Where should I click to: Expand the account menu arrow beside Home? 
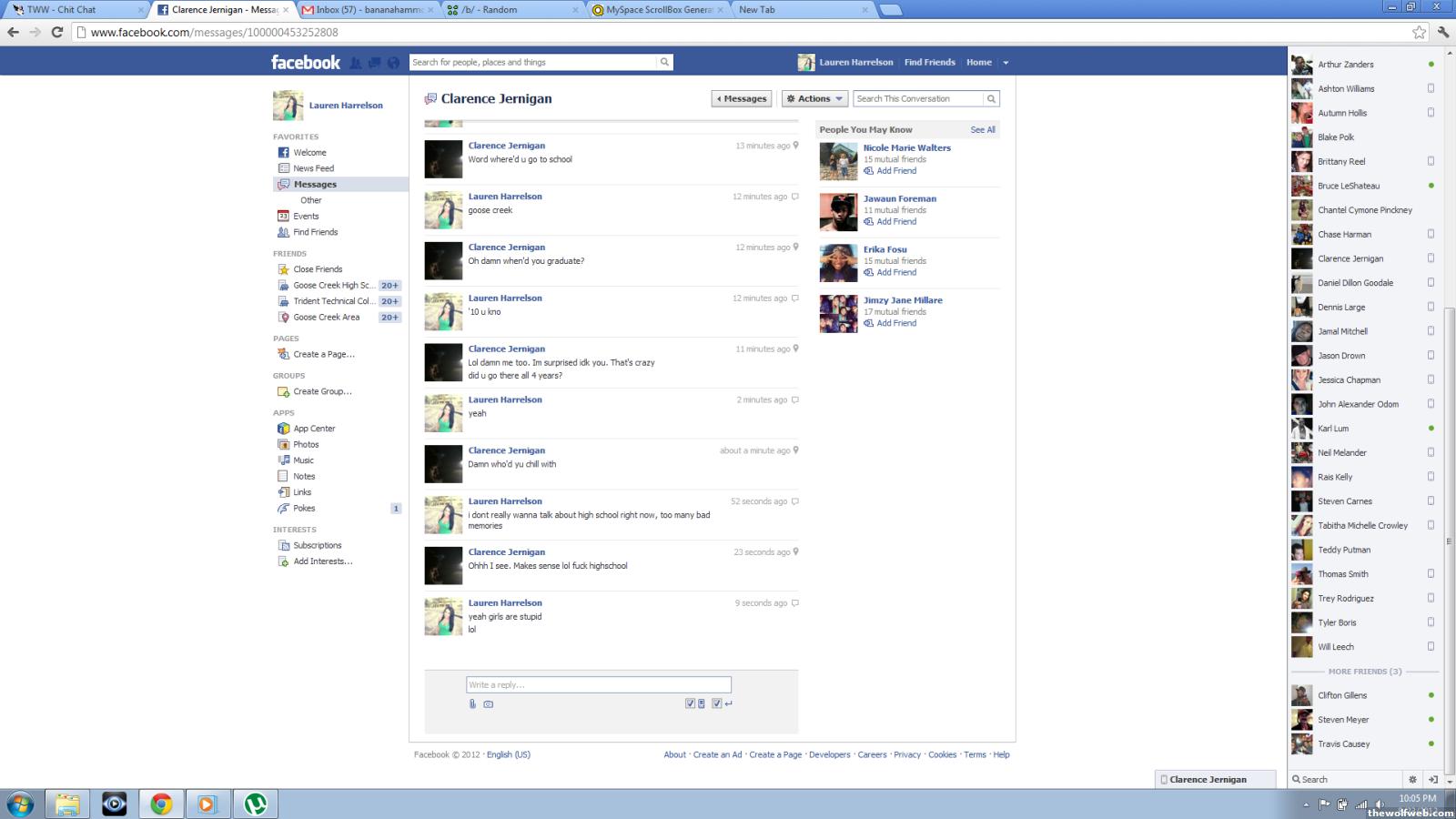coord(1006,63)
